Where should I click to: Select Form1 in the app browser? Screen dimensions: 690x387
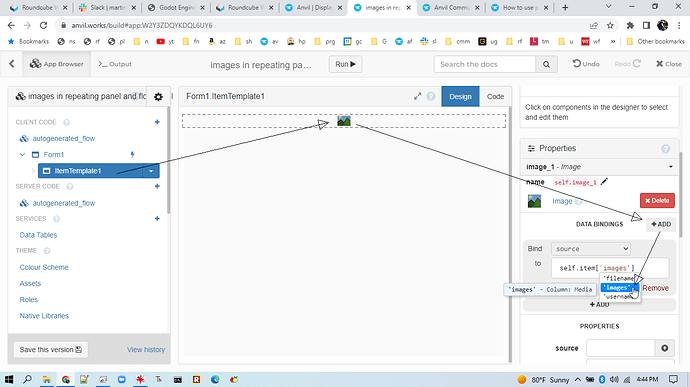click(x=54, y=155)
